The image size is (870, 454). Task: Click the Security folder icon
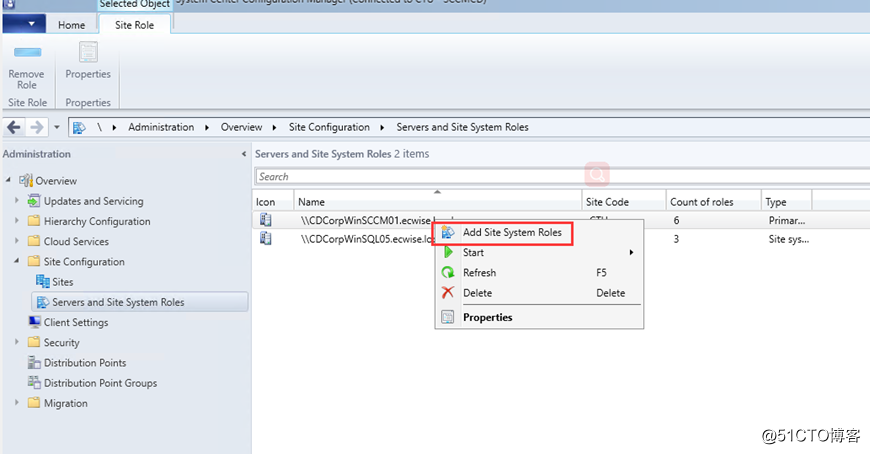[x=34, y=342]
